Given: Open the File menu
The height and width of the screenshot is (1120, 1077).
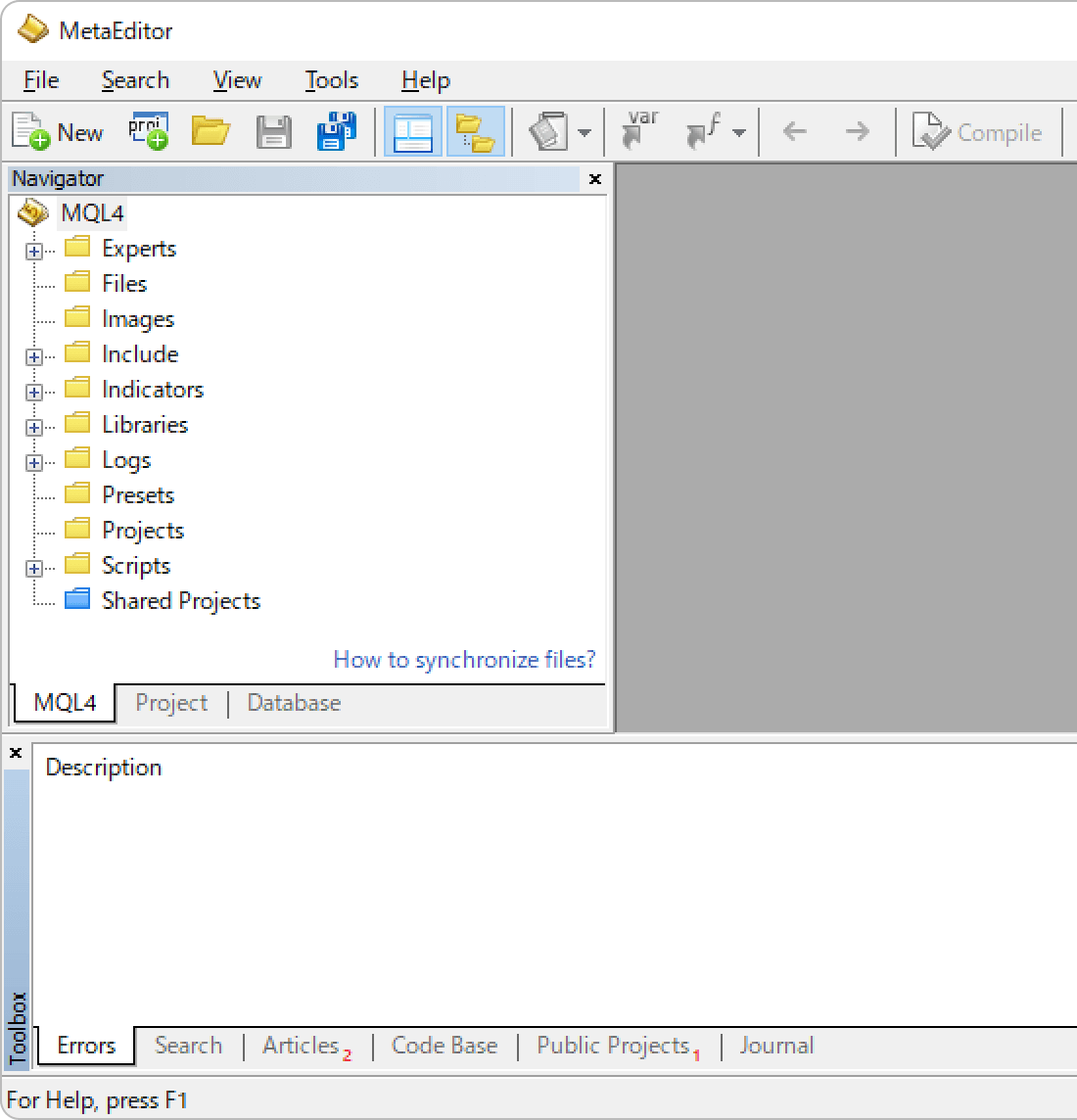Looking at the screenshot, I should (41, 80).
